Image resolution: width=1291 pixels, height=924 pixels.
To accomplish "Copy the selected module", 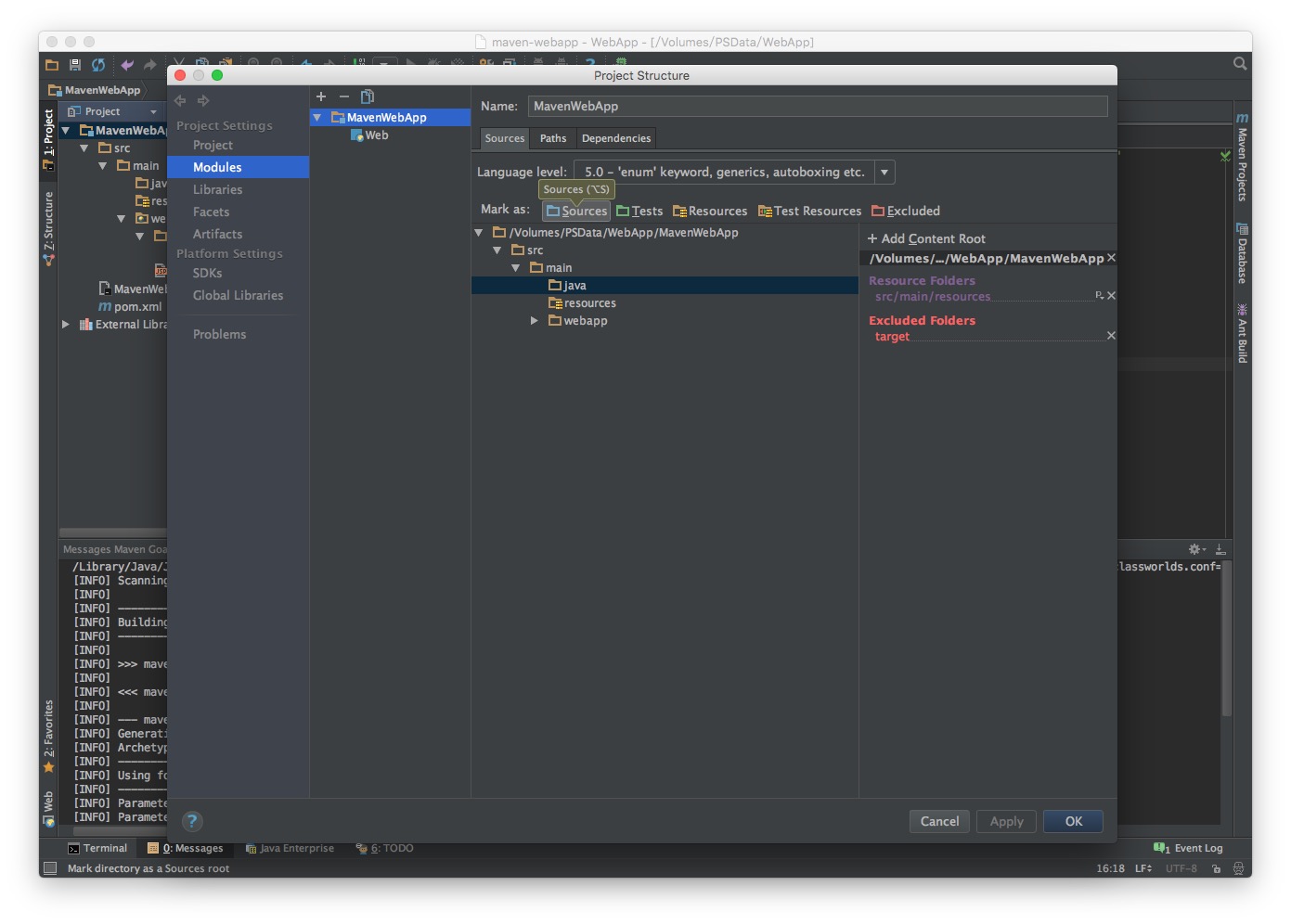I will (x=368, y=96).
